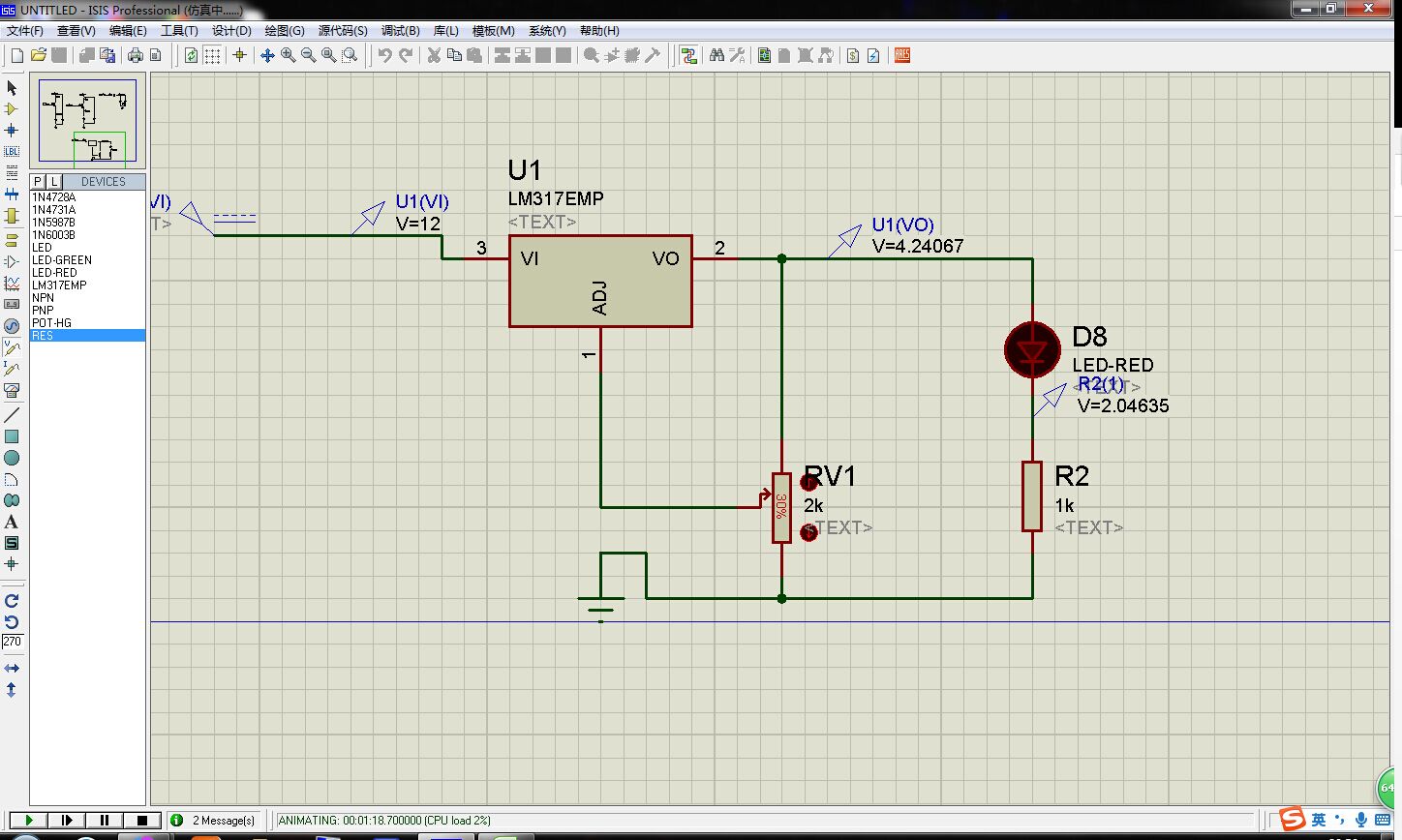Rotate the part anticlockwise

click(x=12, y=622)
